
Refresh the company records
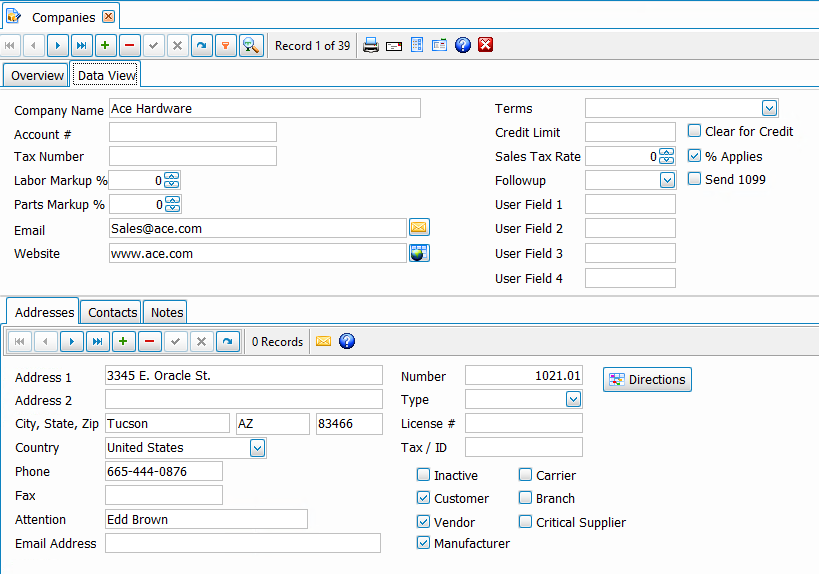click(202, 45)
